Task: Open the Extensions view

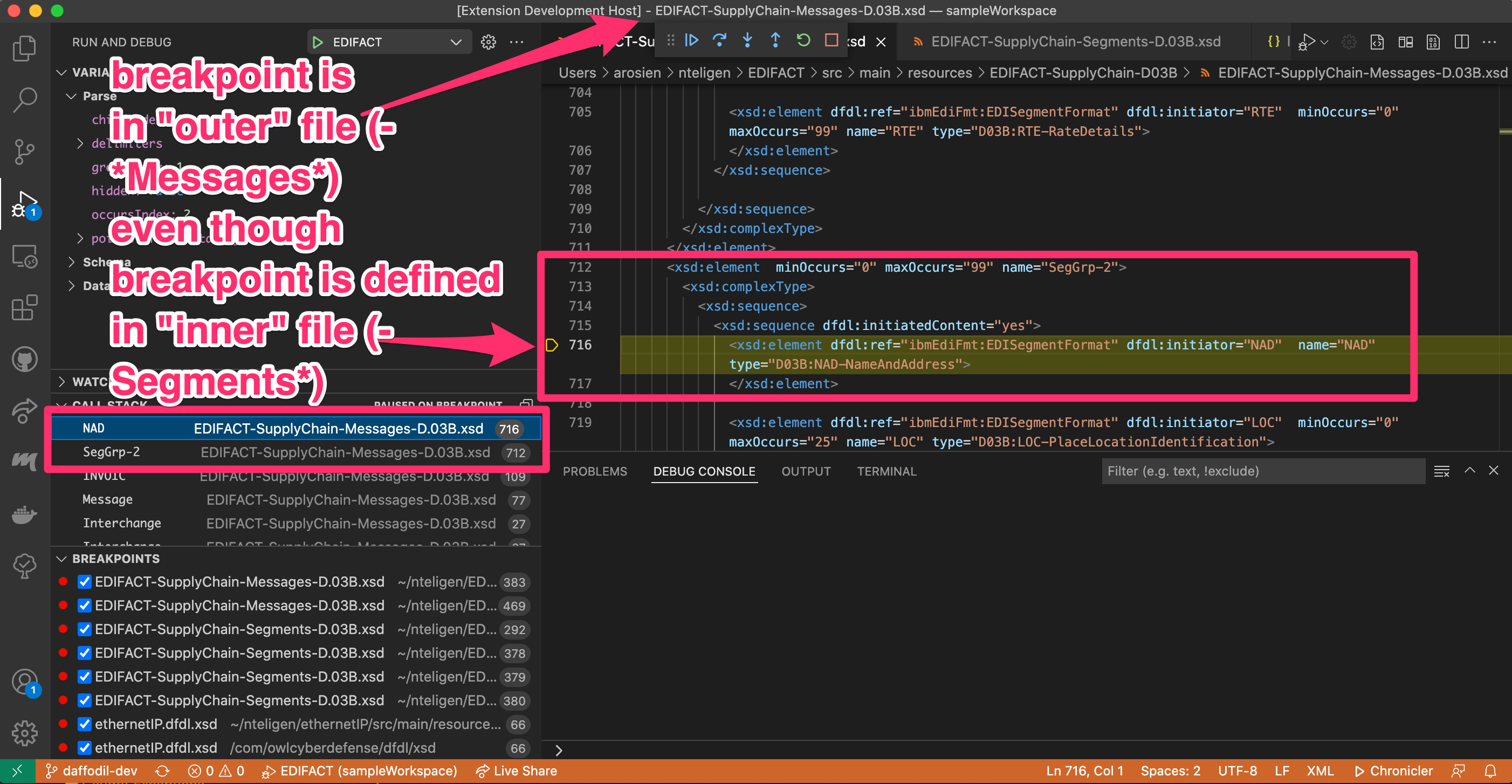Action: pyautogui.click(x=24, y=307)
